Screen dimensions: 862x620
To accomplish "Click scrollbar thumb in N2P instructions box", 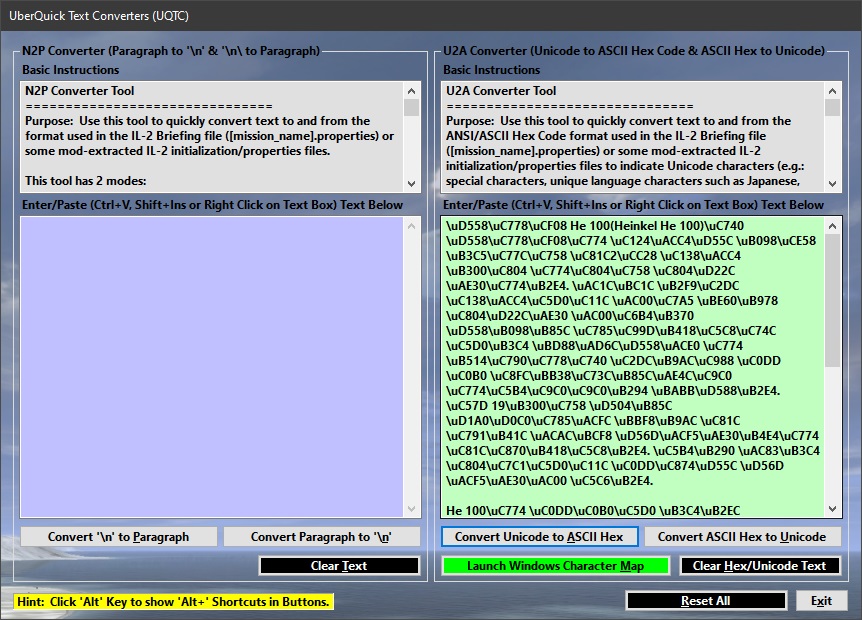I will click(412, 107).
